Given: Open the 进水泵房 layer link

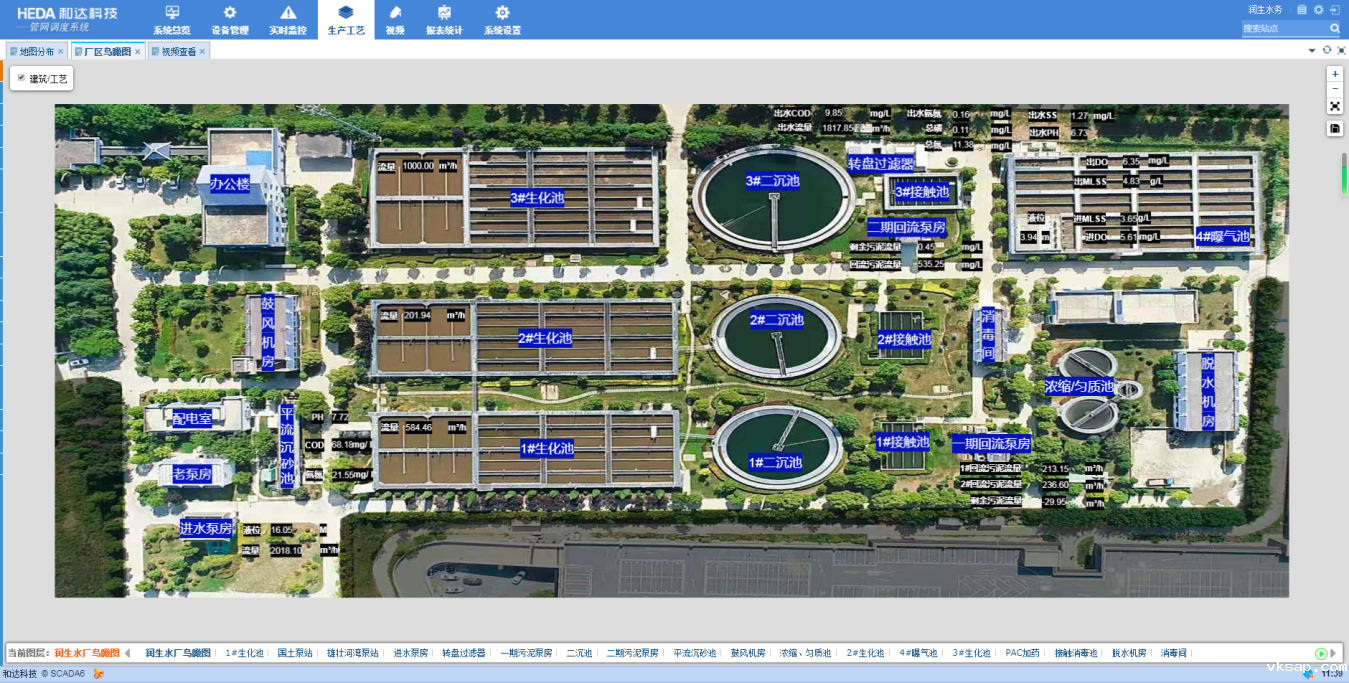Looking at the screenshot, I should (410, 653).
